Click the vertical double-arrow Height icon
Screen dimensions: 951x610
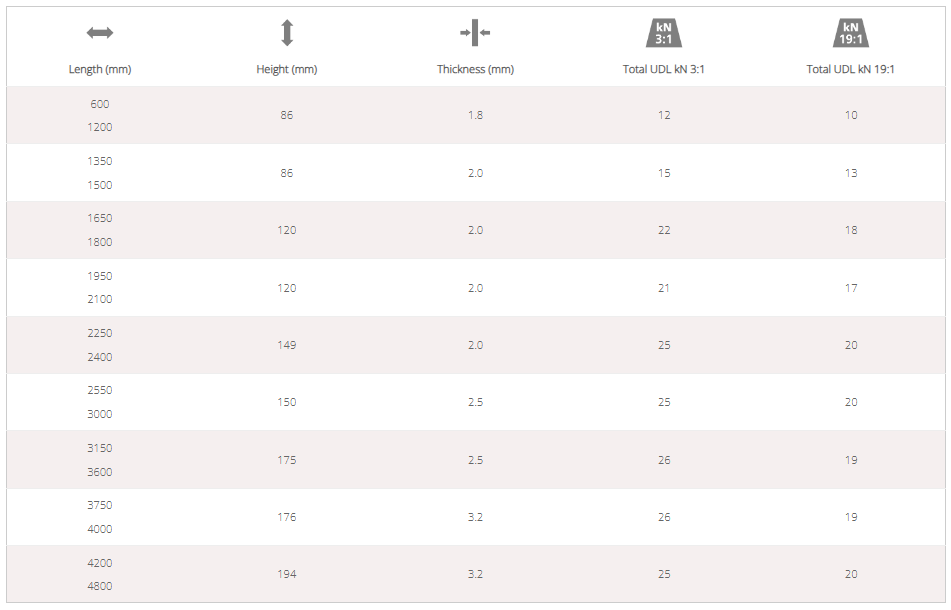click(x=287, y=33)
